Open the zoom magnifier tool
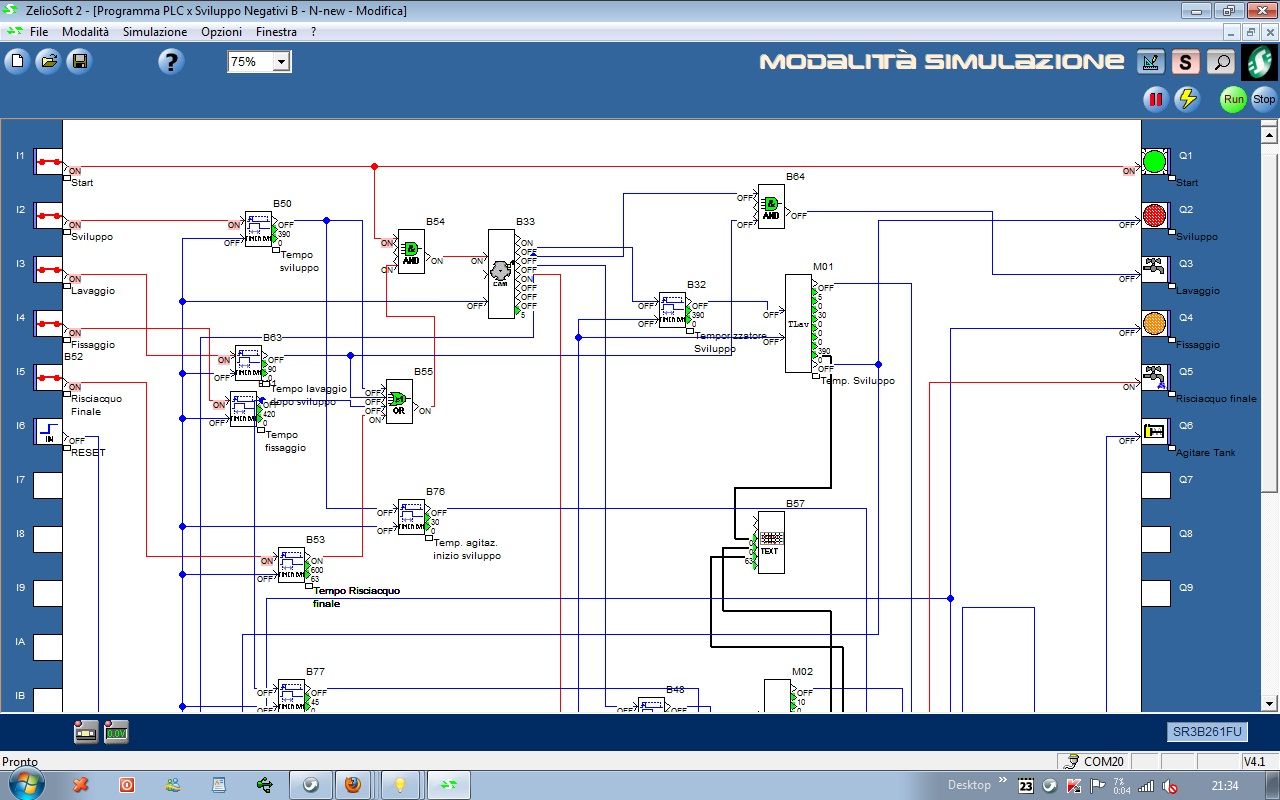Viewport: 1280px width, 800px height. [1221, 61]
